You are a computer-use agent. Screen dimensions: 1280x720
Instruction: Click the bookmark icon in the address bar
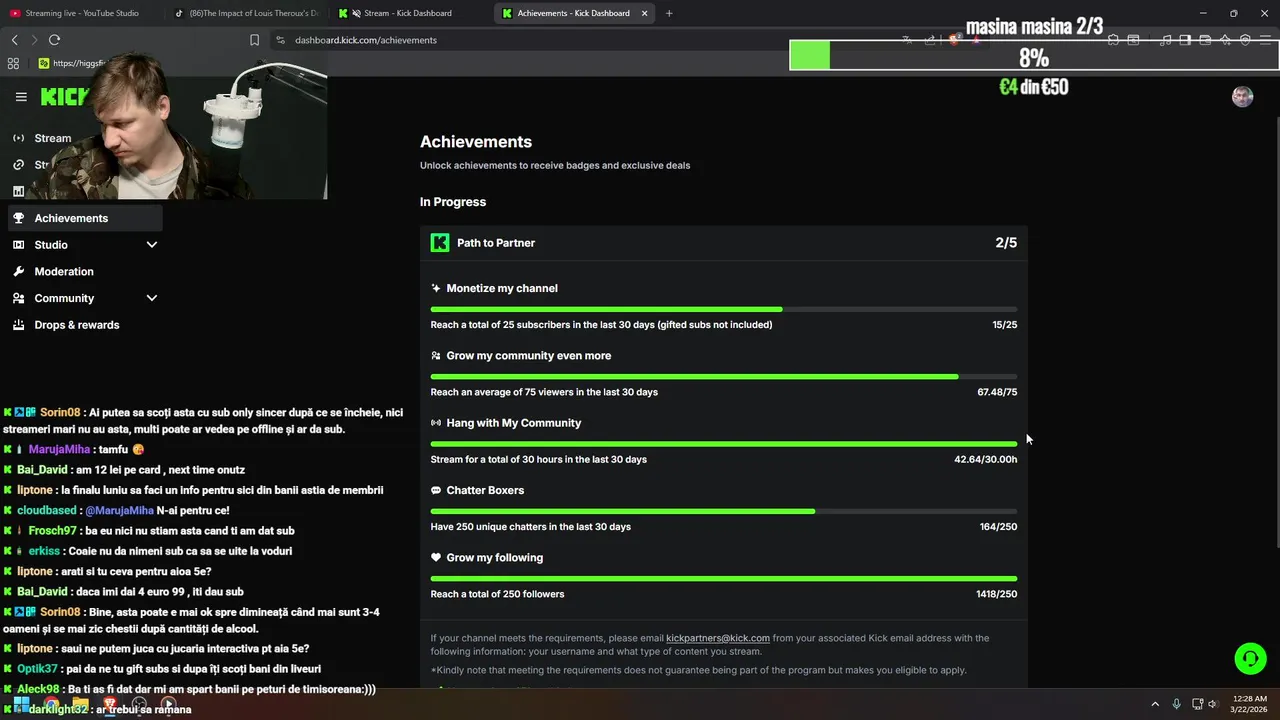coord(254,40)
